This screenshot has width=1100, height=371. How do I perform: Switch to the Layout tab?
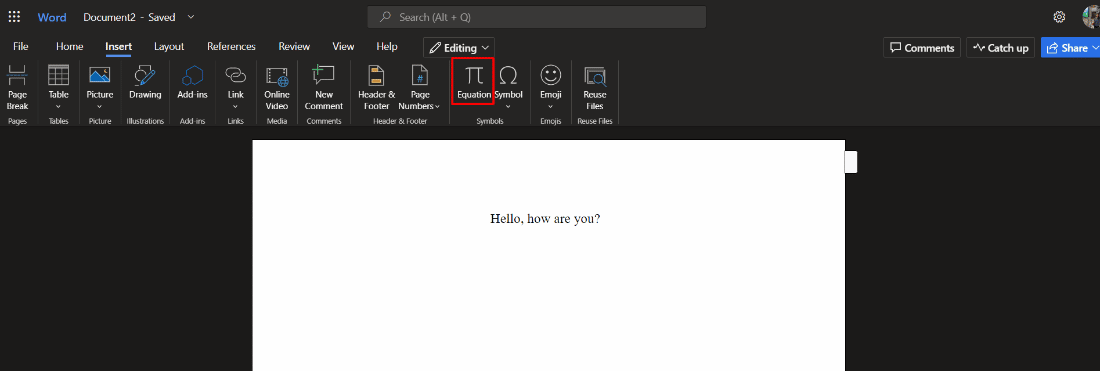point(169,47)
